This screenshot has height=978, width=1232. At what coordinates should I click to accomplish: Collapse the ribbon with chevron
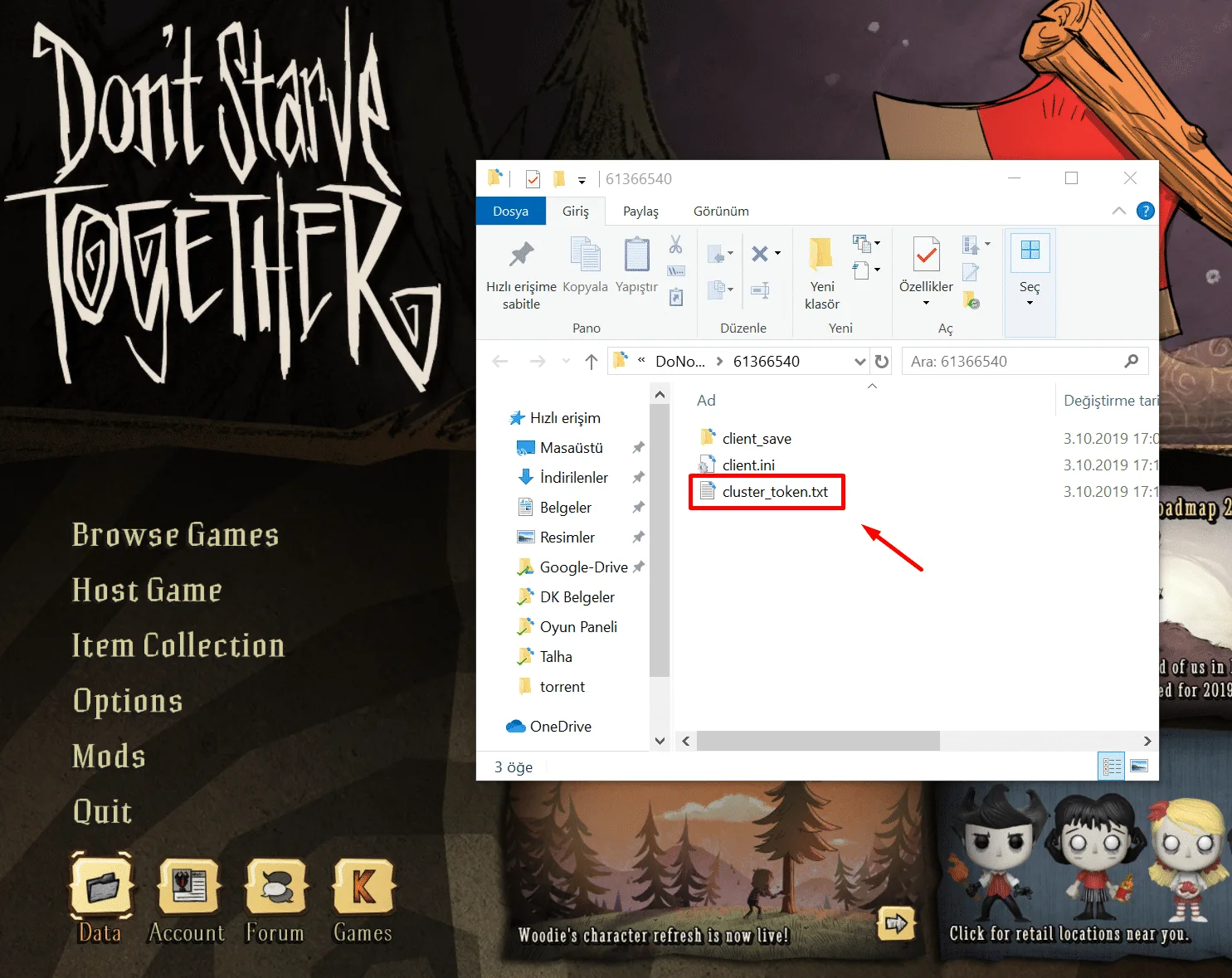pos(1119,211)
